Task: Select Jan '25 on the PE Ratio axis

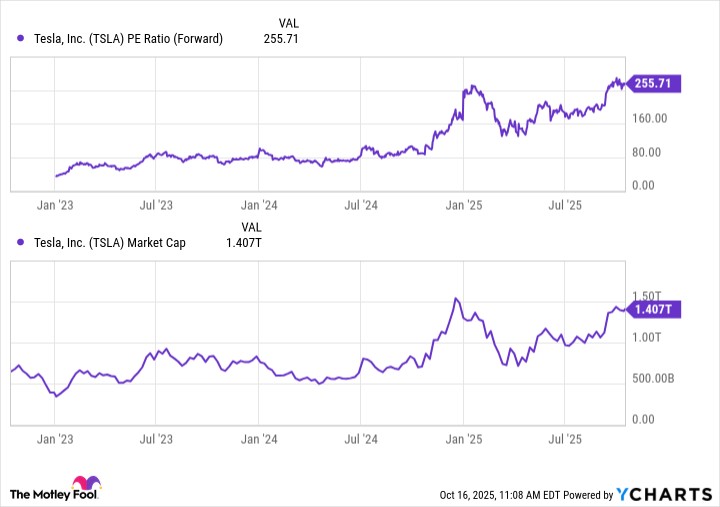Action: pyautogui.click(x=463, y=204)
